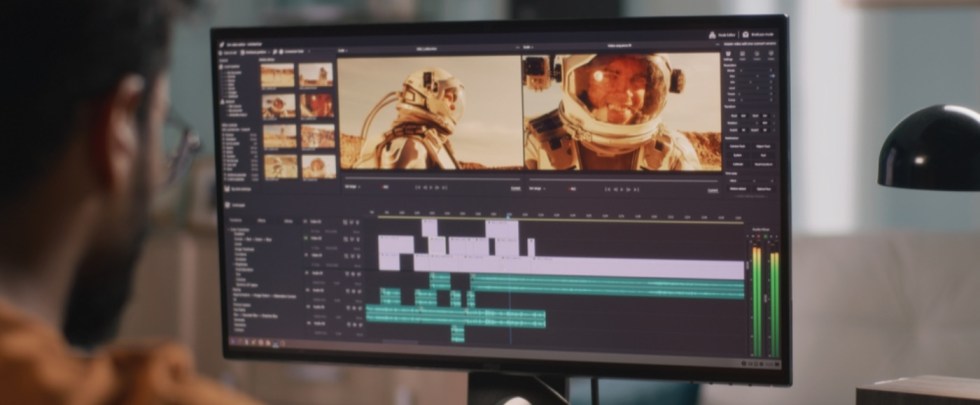Viewport: 980px width, 405px height.
Task: Select the long teal audio clip reaching timeline end
Action: pyautogui.click(x=607, y=287)
